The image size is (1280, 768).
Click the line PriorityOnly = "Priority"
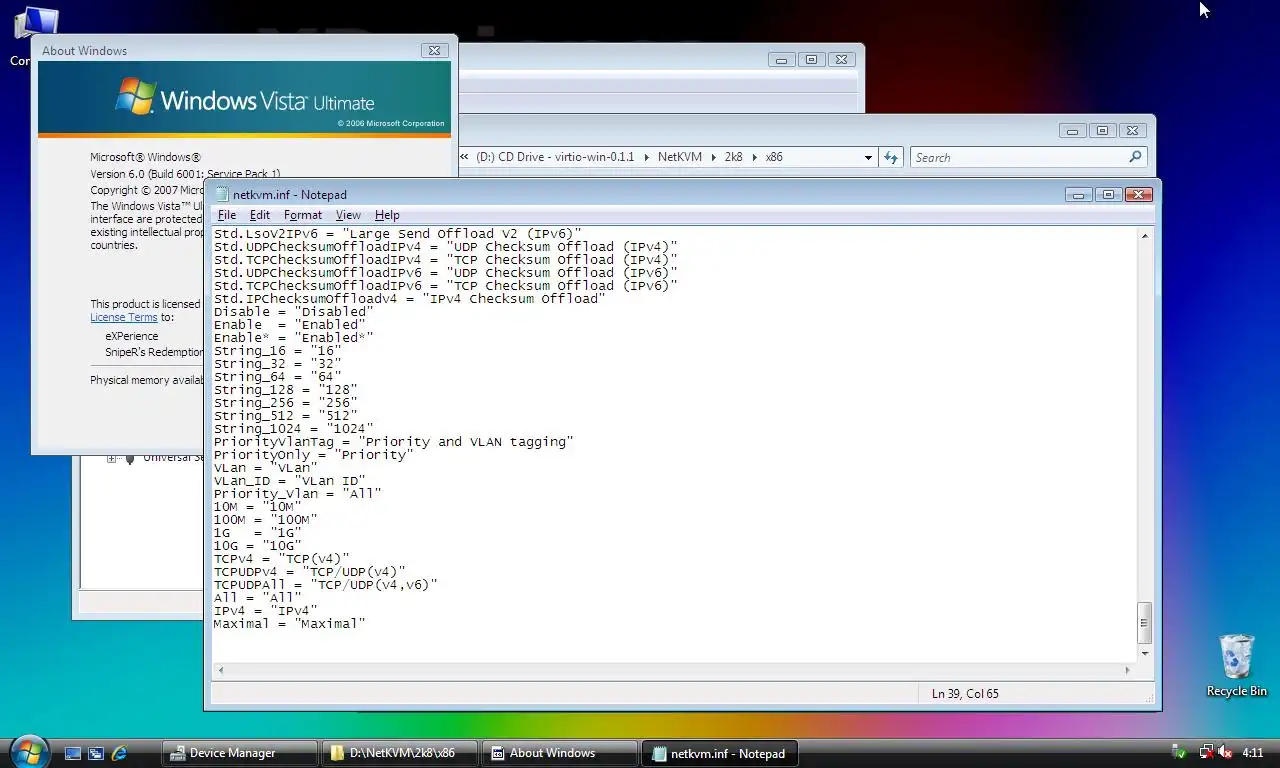point(313,454)
